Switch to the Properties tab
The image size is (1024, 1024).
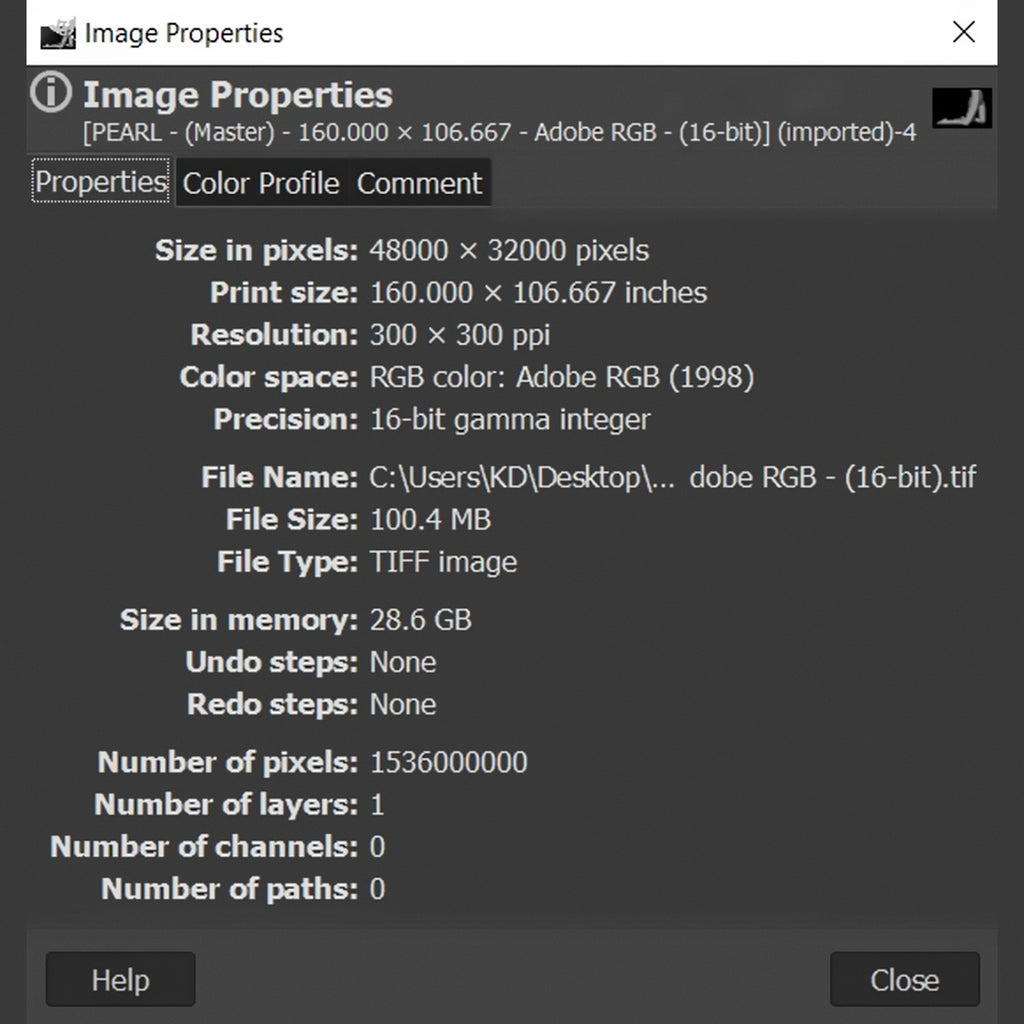click(101, 181)
